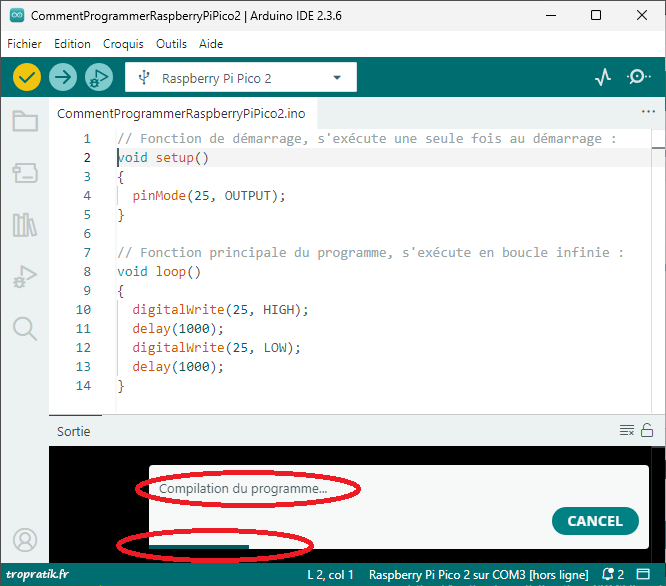The width and height of the screenshot is (666, 586).
Task: Click the compilation progress bar
Action: [x=199, y=547]
